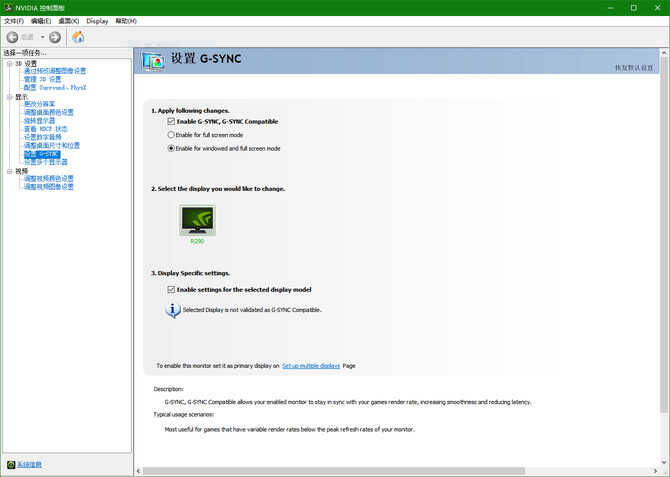Open the Display menu
670x477 pixels.
(x=97, y=20)
